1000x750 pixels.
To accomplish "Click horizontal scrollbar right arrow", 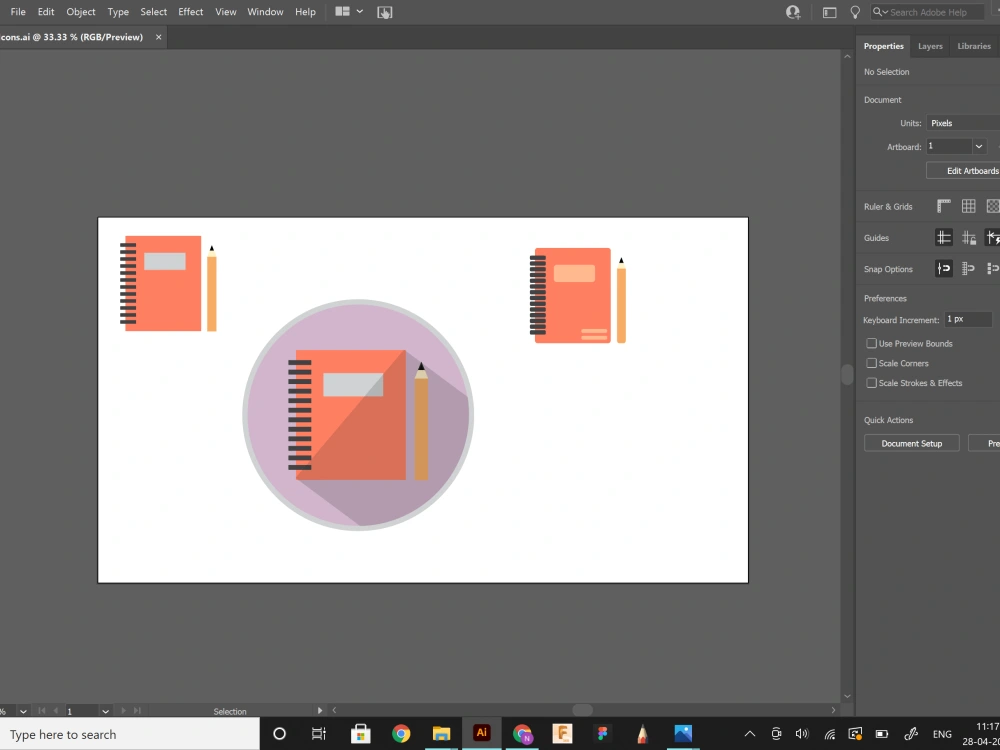I will (833, 710).
